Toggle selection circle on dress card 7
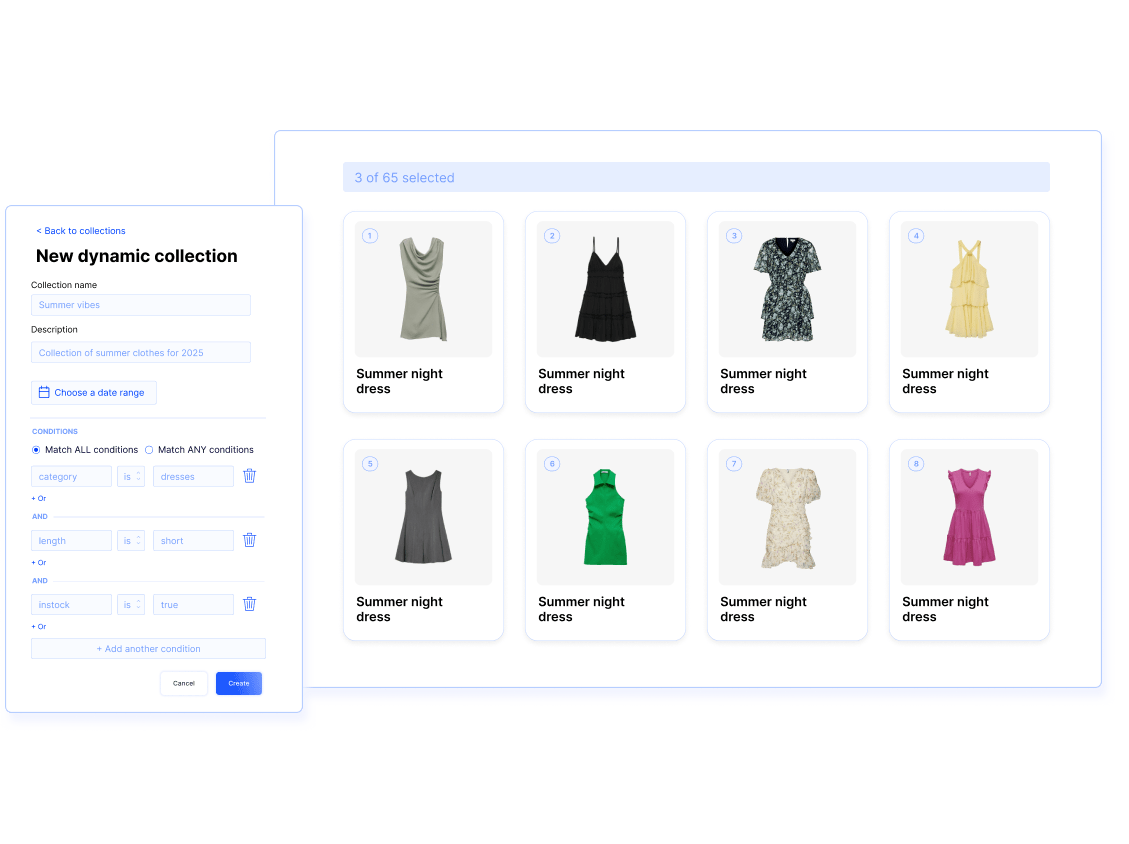 click(734, 464)
